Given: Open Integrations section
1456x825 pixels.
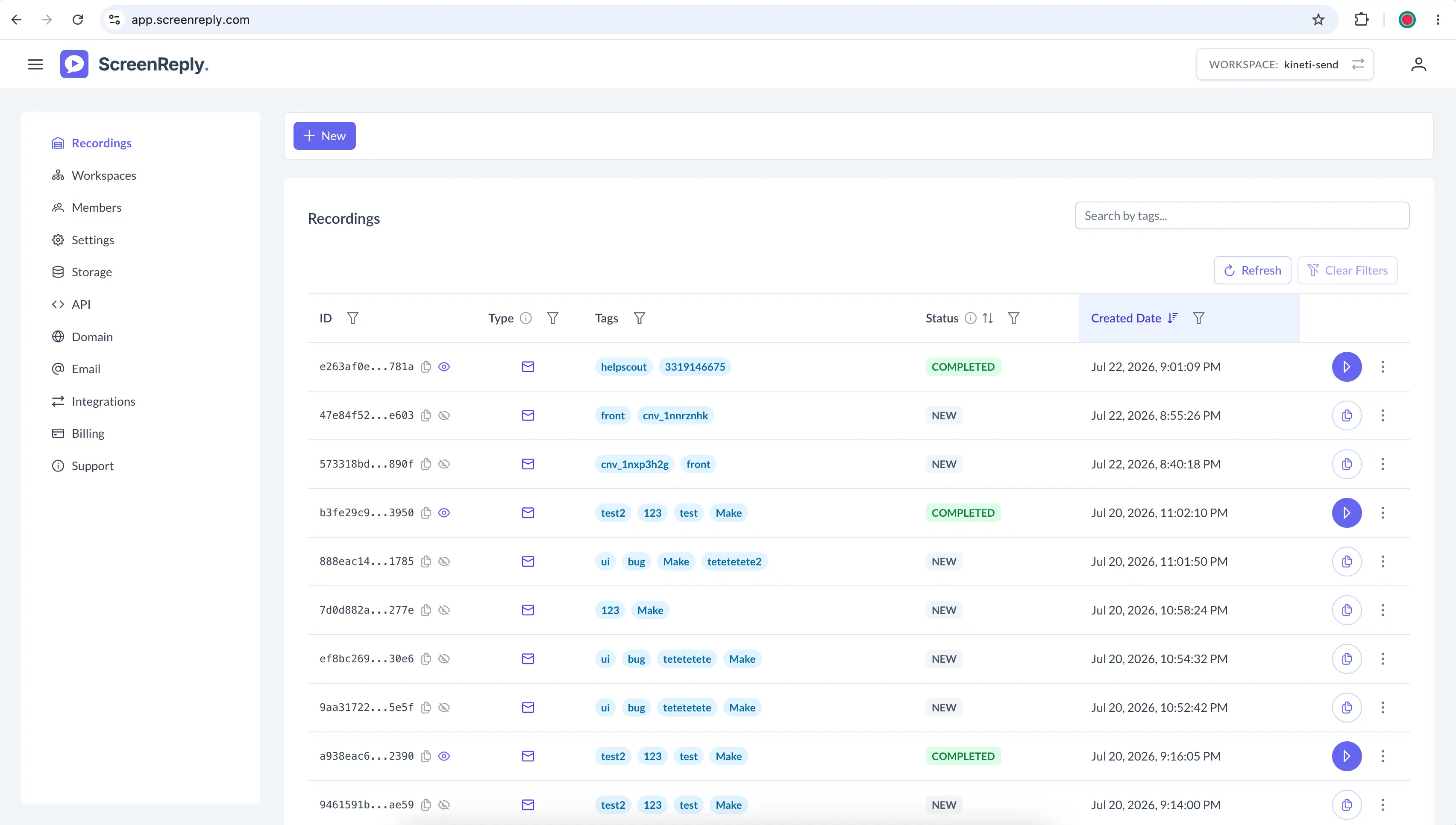Looking at the screenshot, I should point(94,401).
